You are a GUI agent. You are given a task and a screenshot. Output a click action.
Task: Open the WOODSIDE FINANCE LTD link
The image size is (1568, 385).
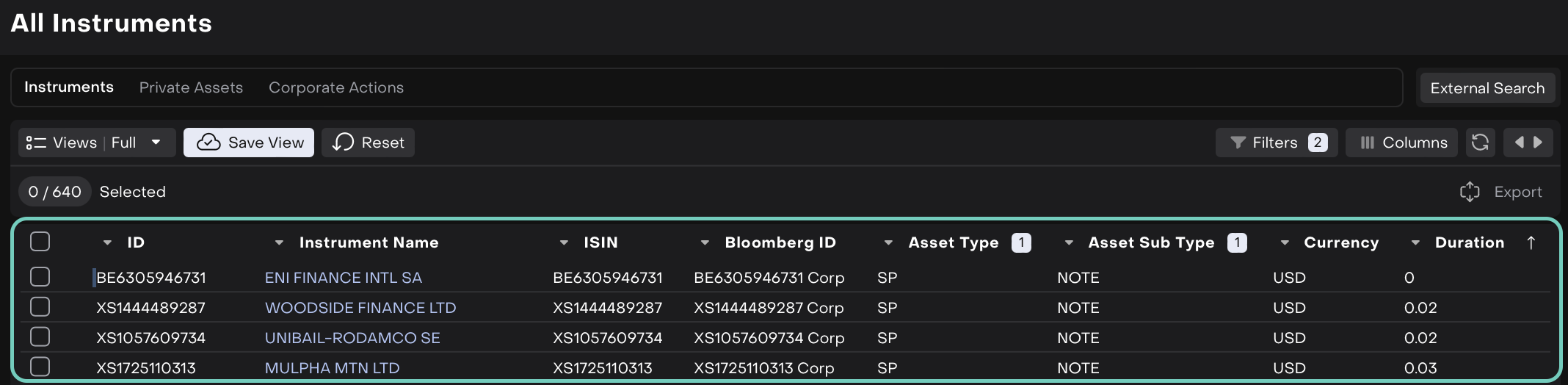(x=360, y=308)
